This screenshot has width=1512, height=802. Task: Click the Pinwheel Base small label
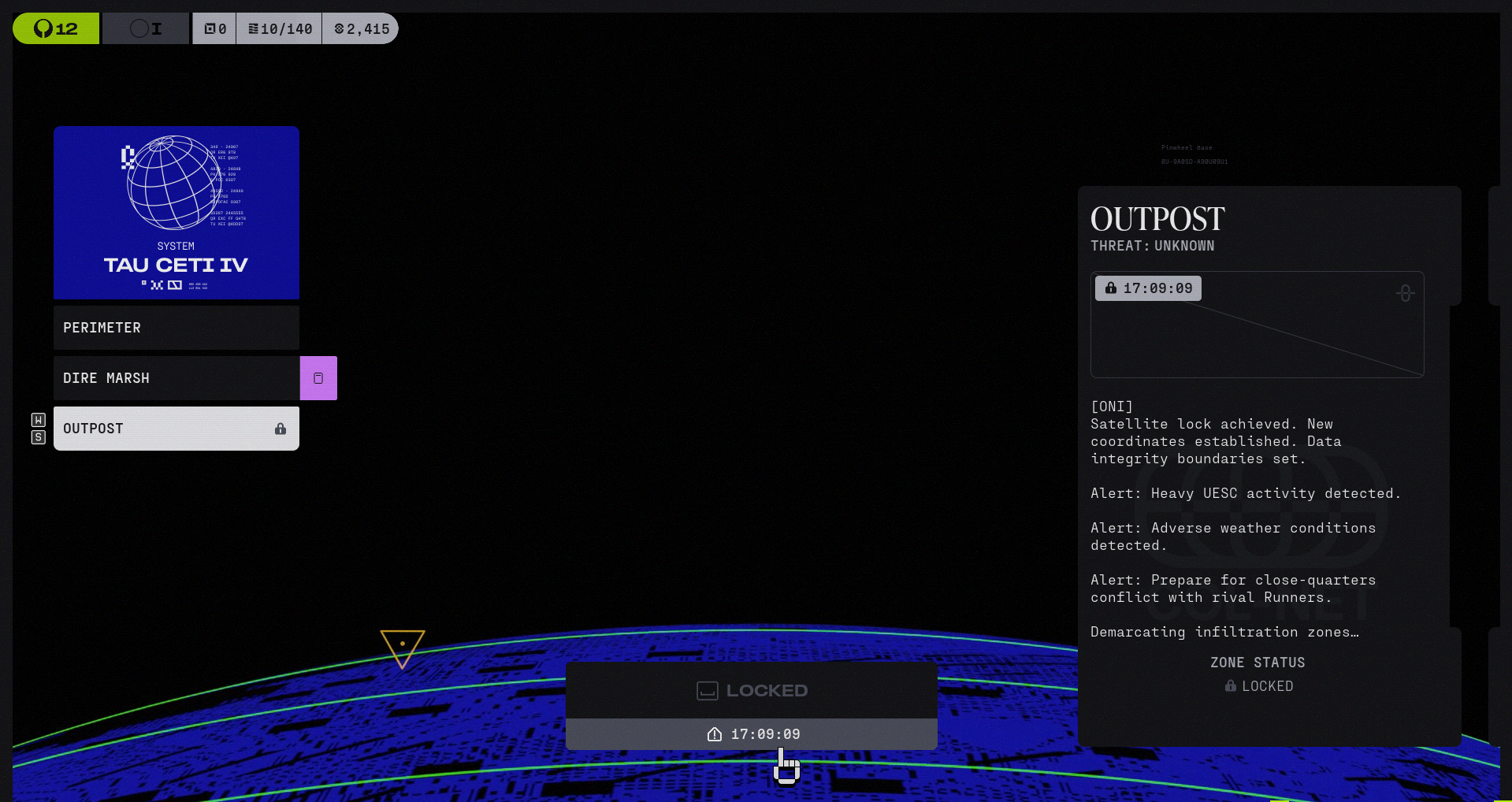tap(1187, 147)
